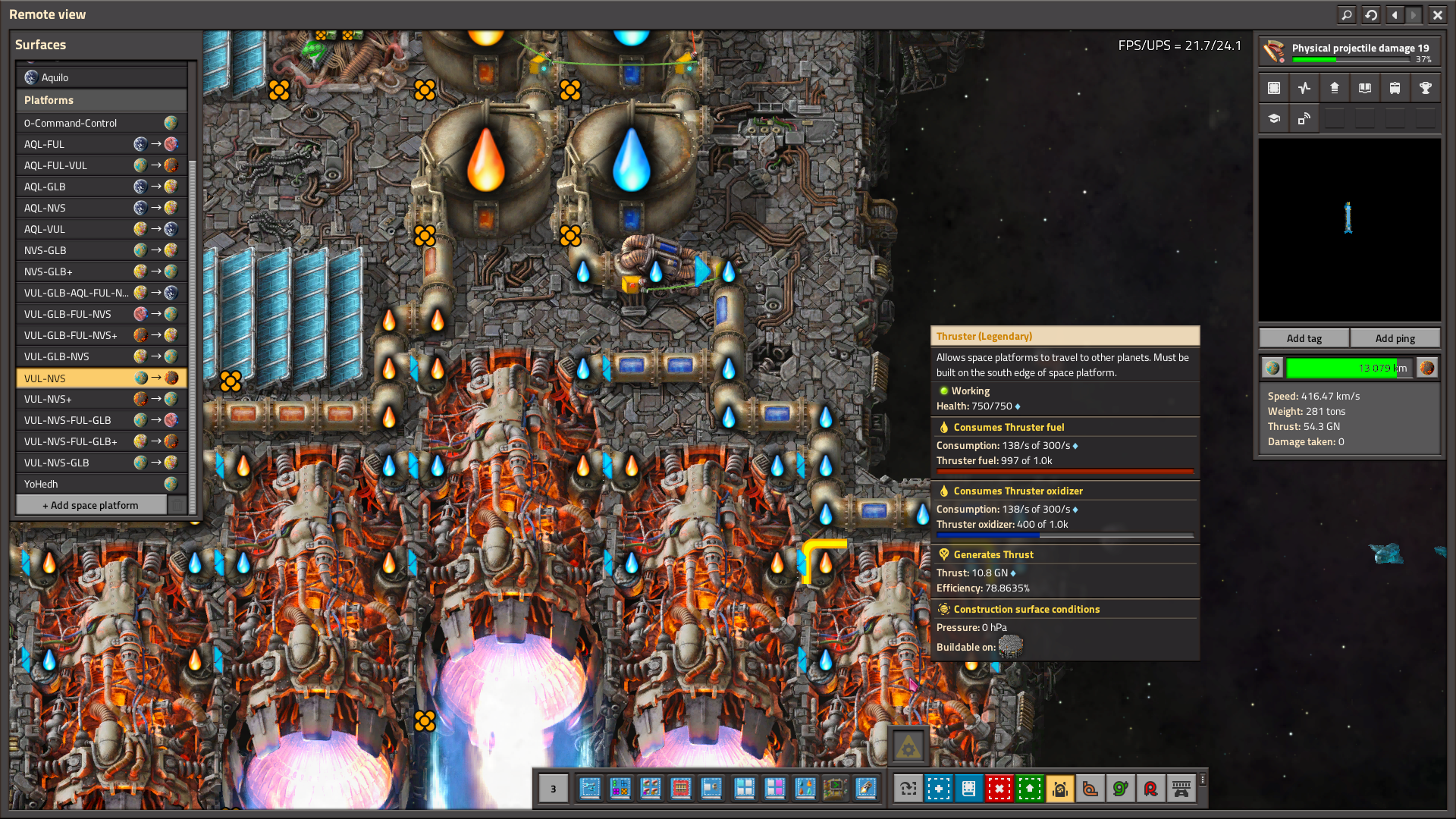Select the VUL-NVS-FUL-GLB platform
Image resolution: width=1456 pixels, height=819 pixels.
tap(102, 420)
